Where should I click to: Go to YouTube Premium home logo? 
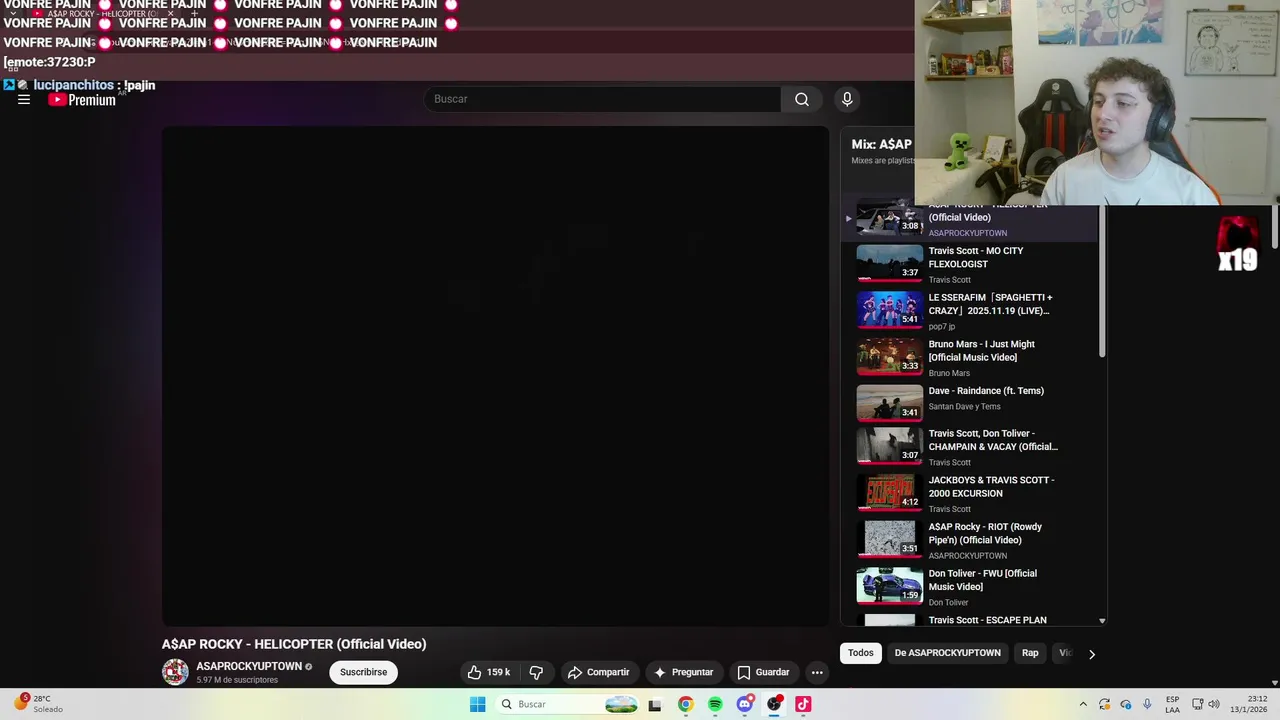[x=82, y=100]
